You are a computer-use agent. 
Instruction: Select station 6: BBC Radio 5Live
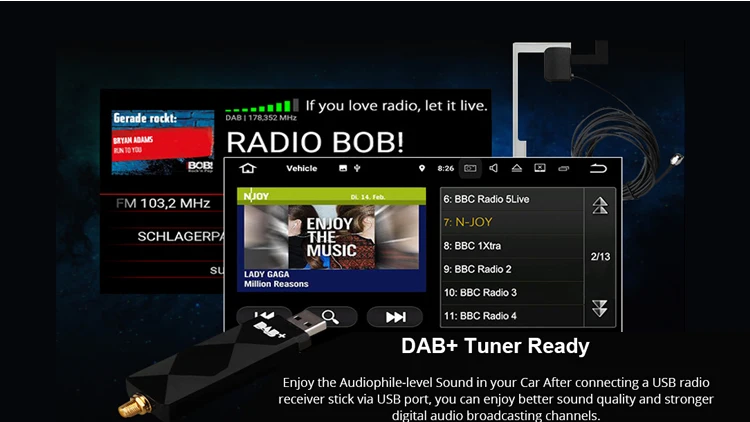click(x=512, y=199)
